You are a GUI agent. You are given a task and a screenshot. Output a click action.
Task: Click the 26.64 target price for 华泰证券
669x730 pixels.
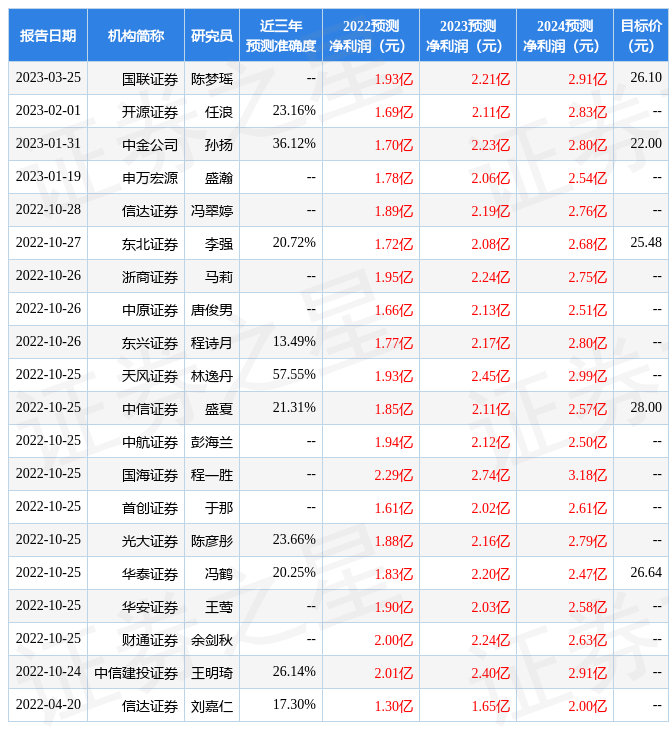click(x=646, y=573)
